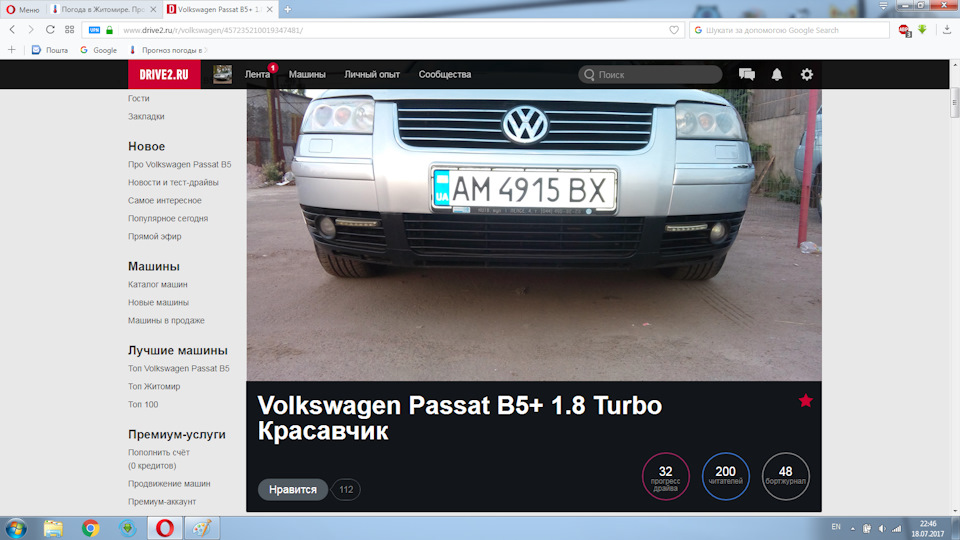Image resolution: width=960 pixels, height=540 pixels.
Task: Open site settings gear icon
Action: coord(807,74)
